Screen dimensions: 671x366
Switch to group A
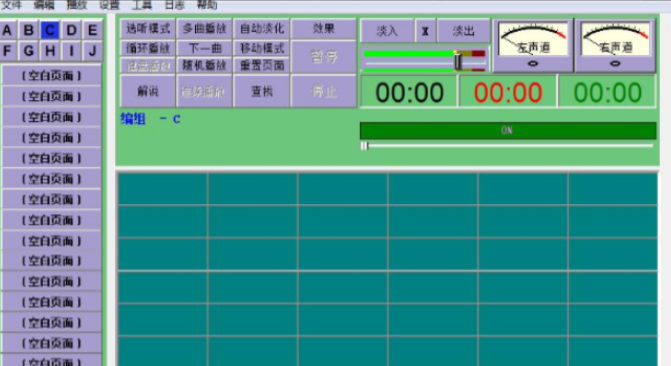tap(7, 30)
